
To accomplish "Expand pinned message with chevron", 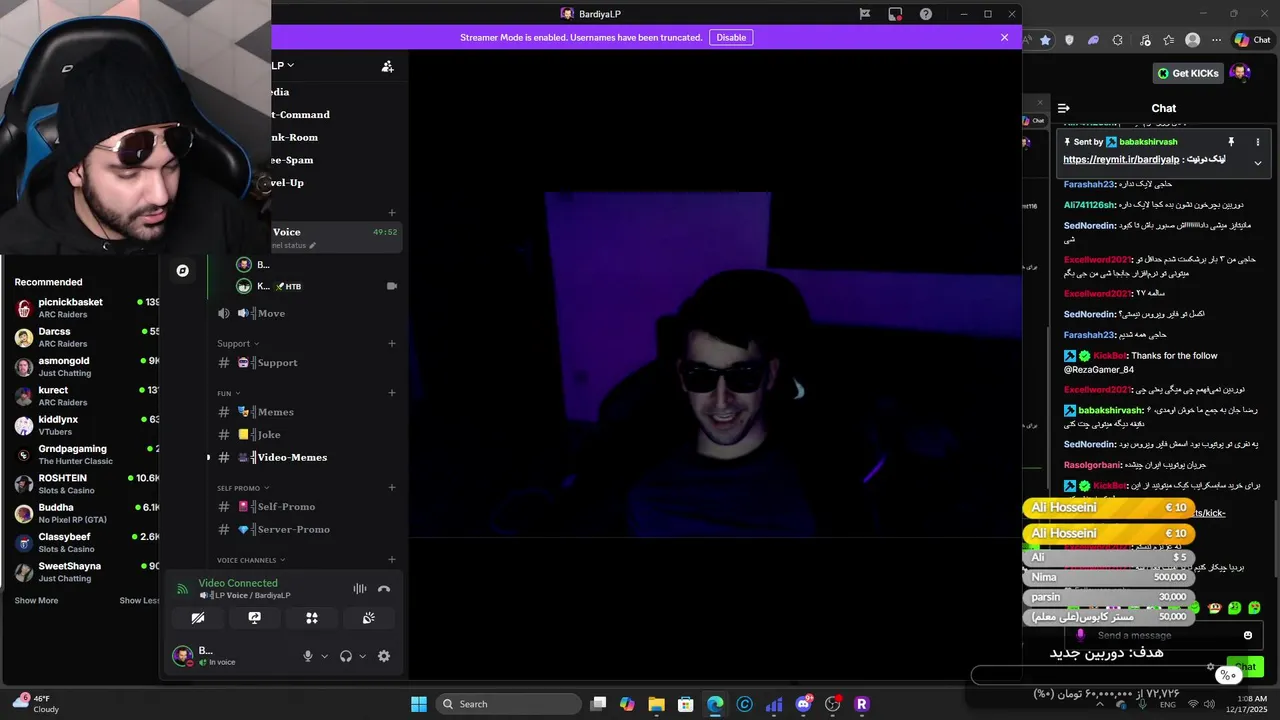I will point(1258,163).
